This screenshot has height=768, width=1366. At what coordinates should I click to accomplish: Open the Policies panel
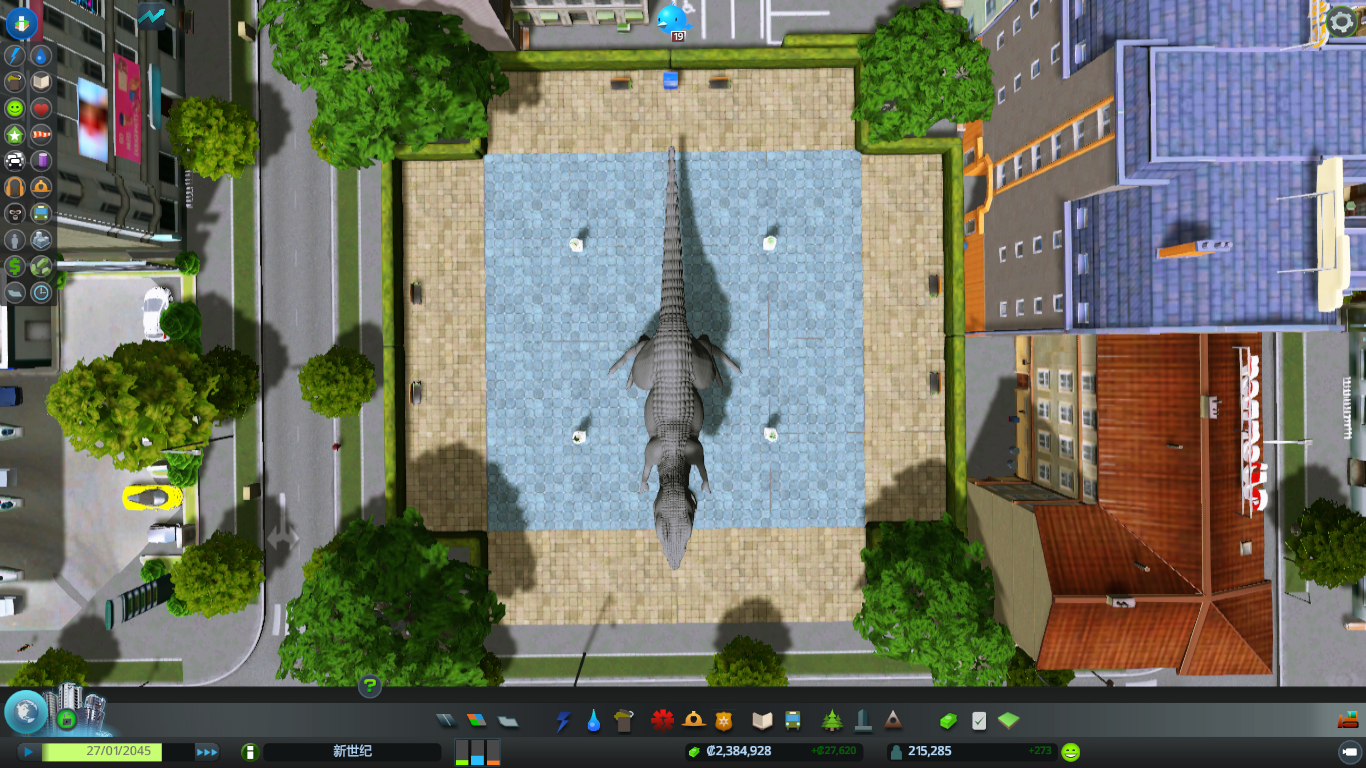(x=978, y=720)
